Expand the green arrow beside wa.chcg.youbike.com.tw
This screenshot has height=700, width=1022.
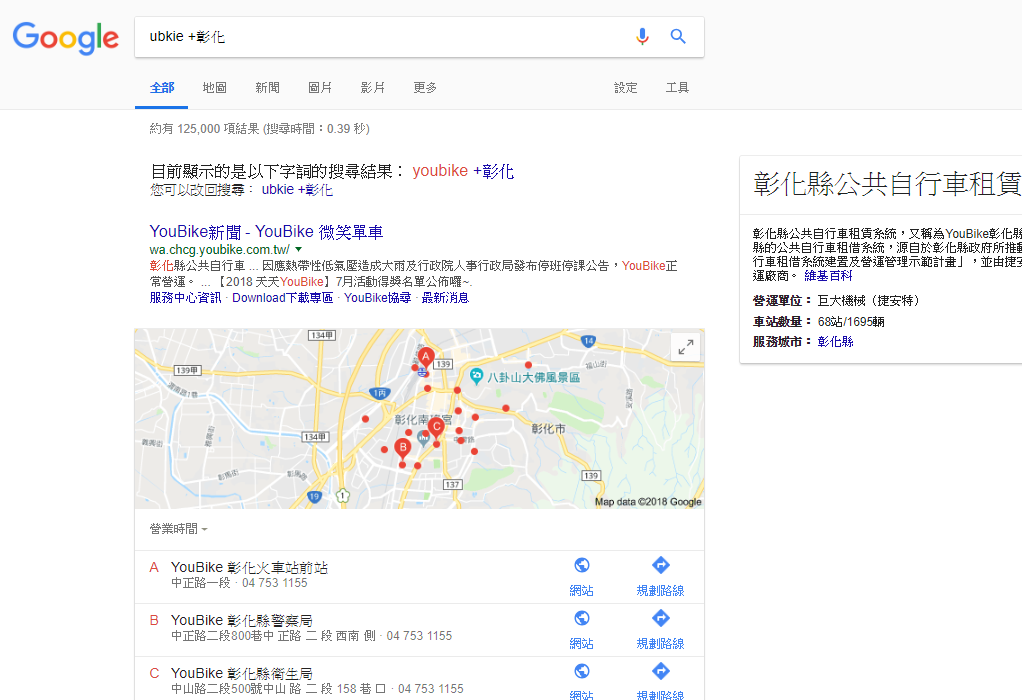[x=299, y=250]
